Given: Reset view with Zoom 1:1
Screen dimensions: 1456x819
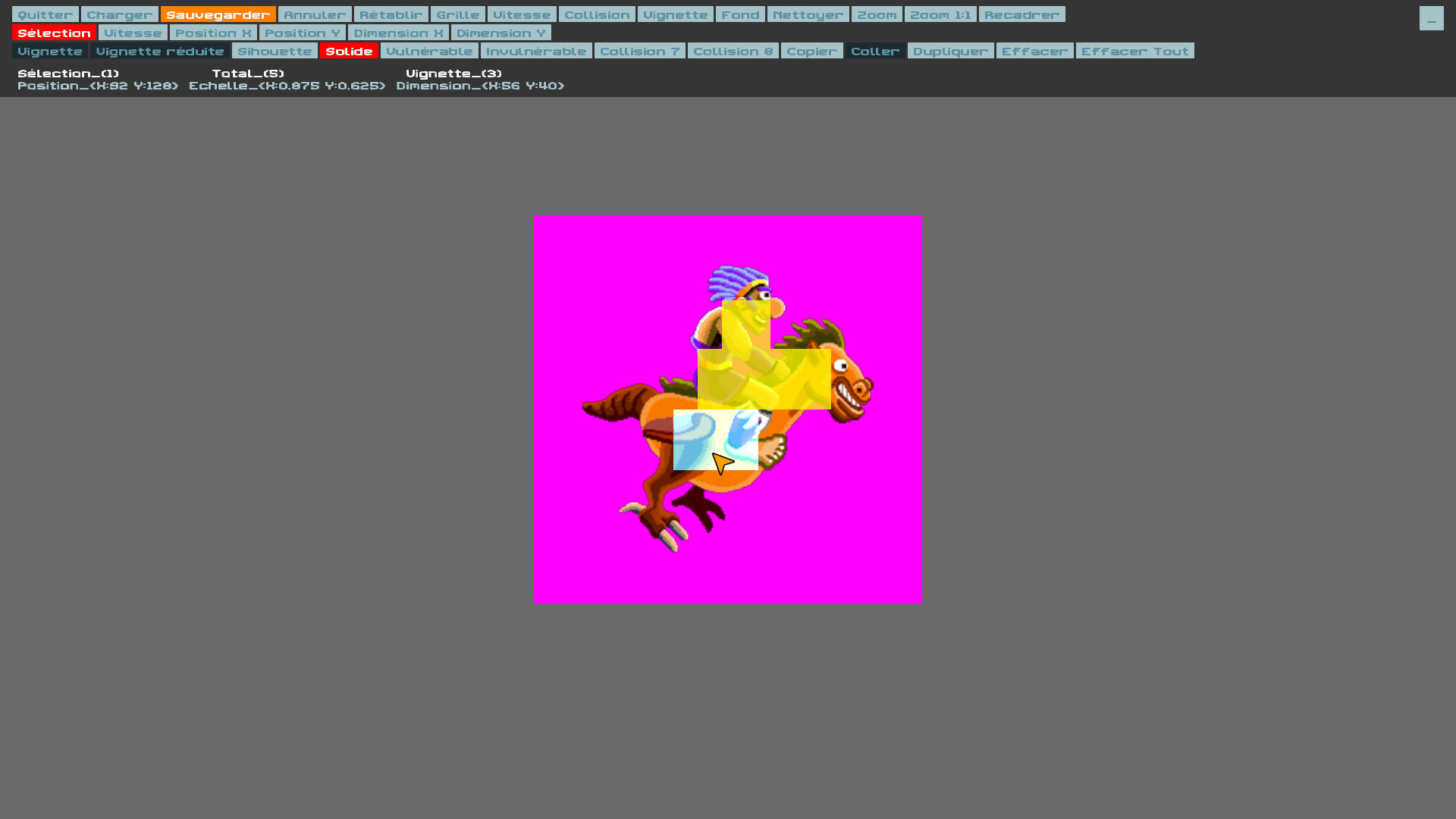Looking at the screenshot, I should (x=940, y=14).
